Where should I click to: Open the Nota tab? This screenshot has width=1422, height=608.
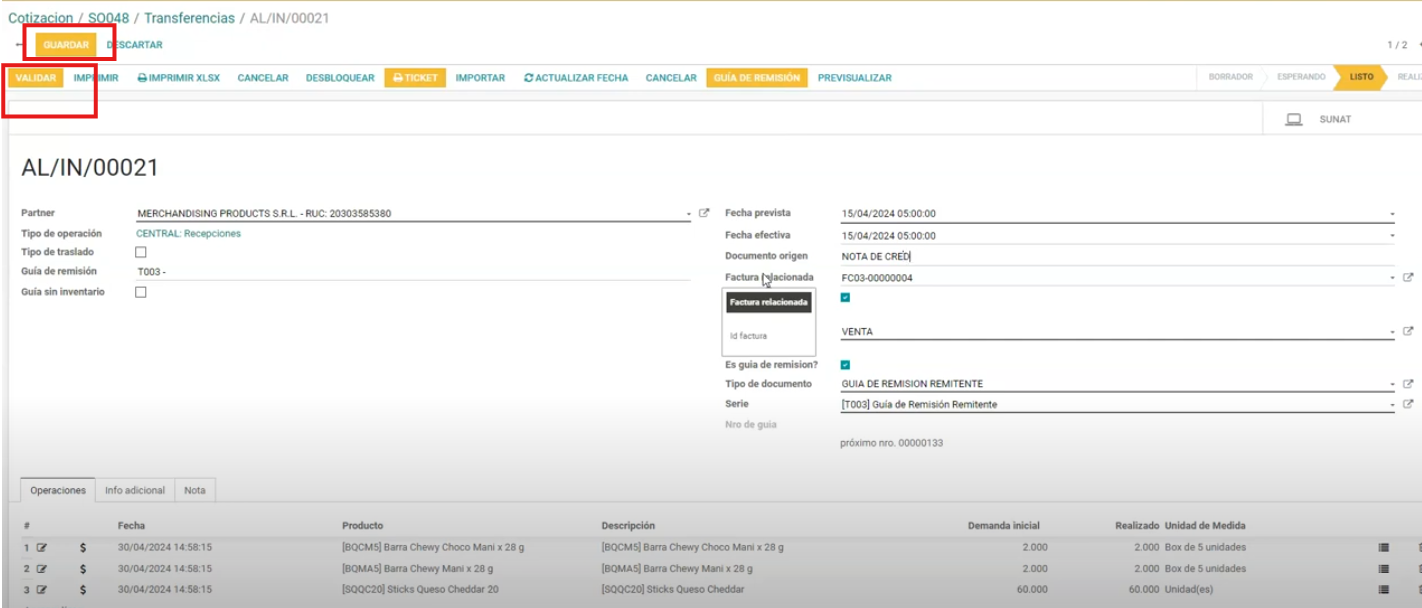pos(195,490)
